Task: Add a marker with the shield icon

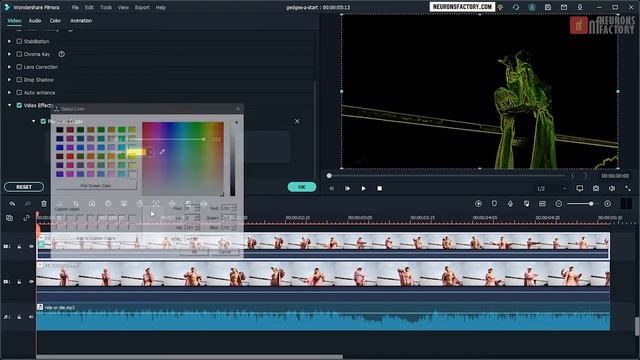Action: click(494, 204)
